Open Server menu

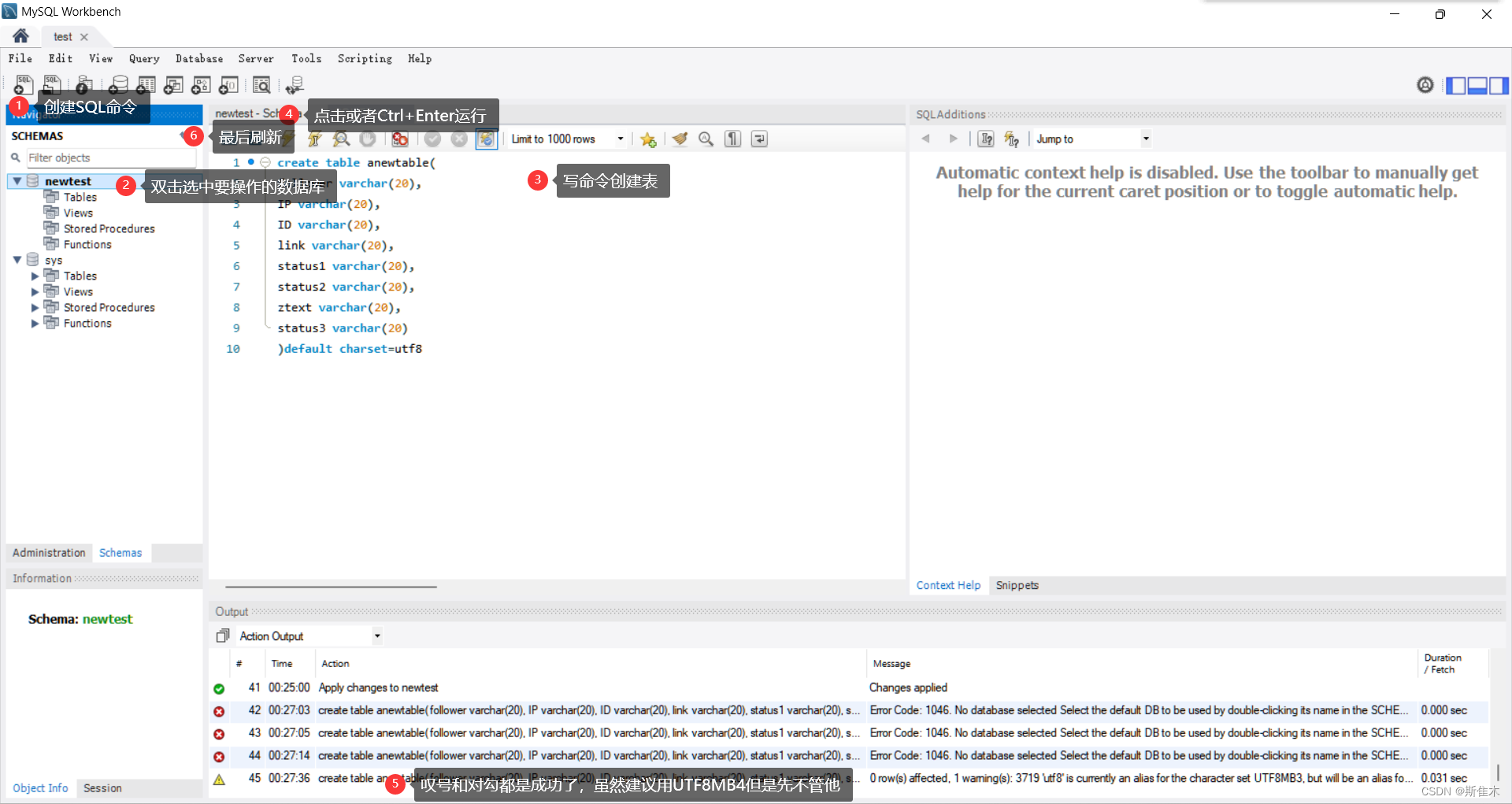(256, 58)
